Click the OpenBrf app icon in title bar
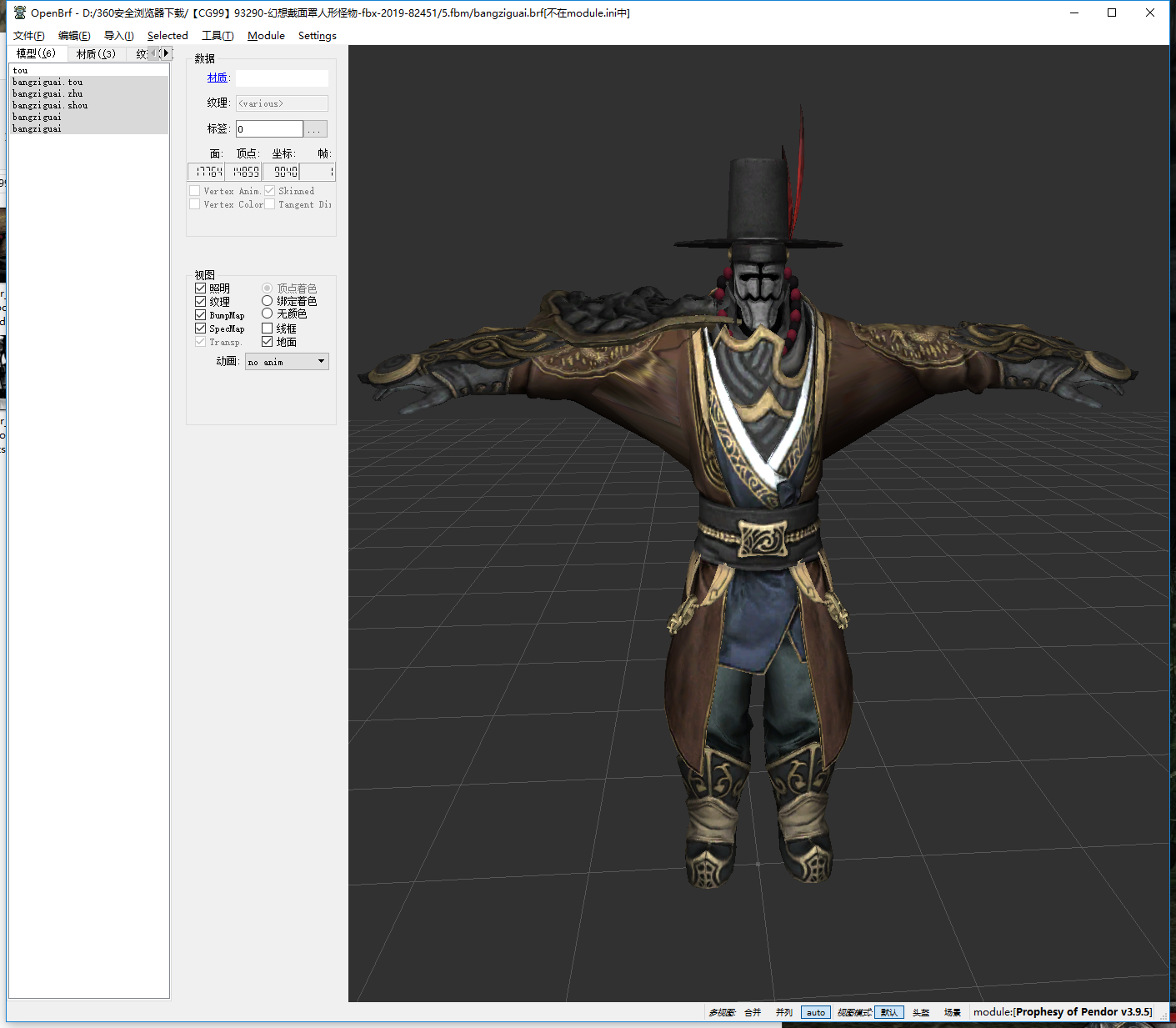This screenshot has width=1176, height=1028. 20,13
